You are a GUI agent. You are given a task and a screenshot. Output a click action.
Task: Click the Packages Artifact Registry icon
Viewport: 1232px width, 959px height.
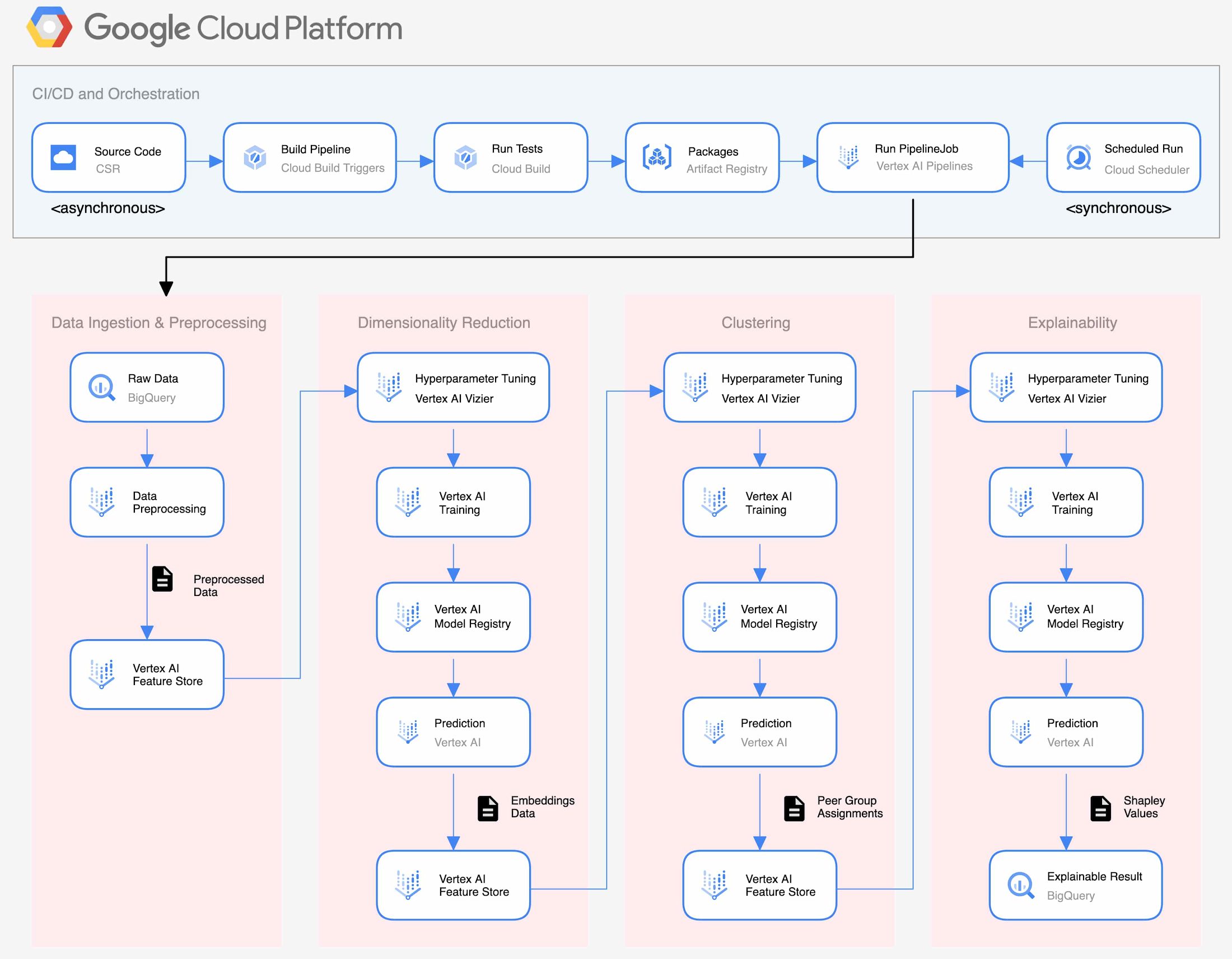pos(657,157)
